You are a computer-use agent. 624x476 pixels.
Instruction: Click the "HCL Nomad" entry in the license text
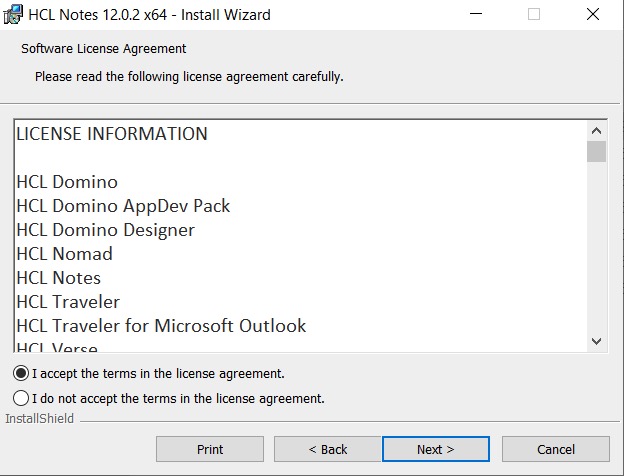(64, 254)
